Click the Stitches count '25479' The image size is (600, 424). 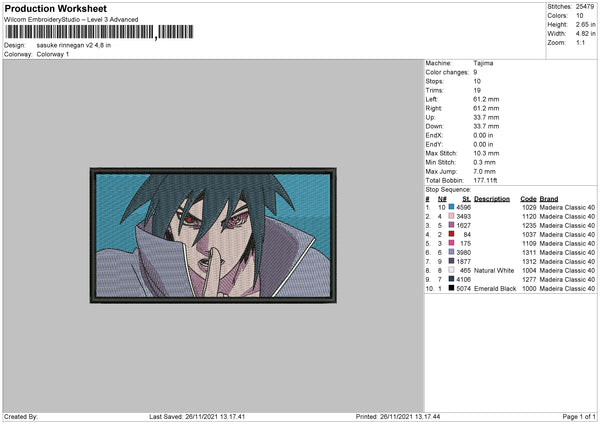(585, 7)
